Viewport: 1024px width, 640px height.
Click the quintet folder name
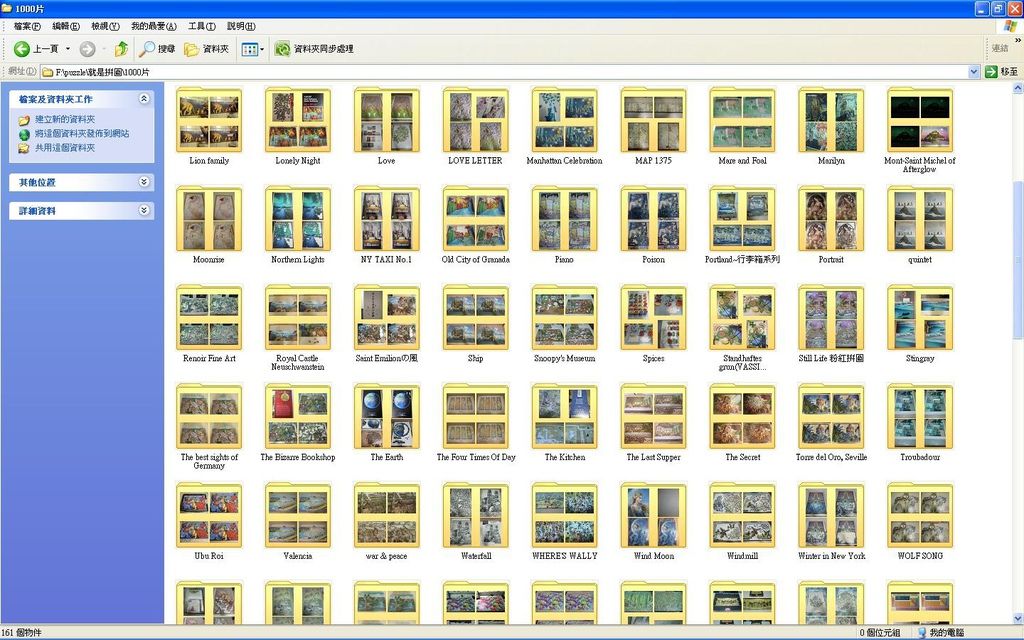[920, 259]
